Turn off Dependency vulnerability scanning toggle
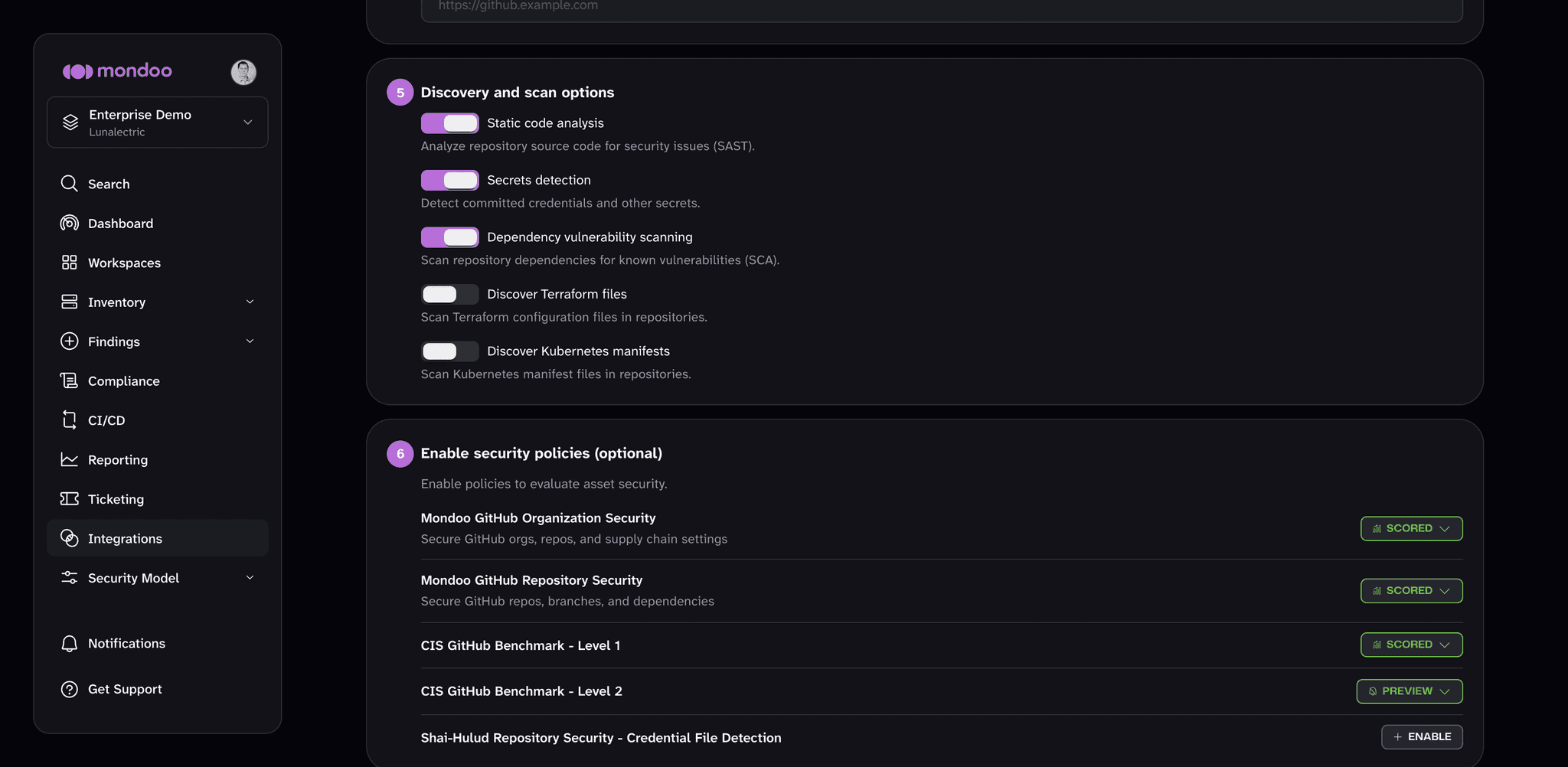Screen dimensions: 1568x767 click(449, 237)
